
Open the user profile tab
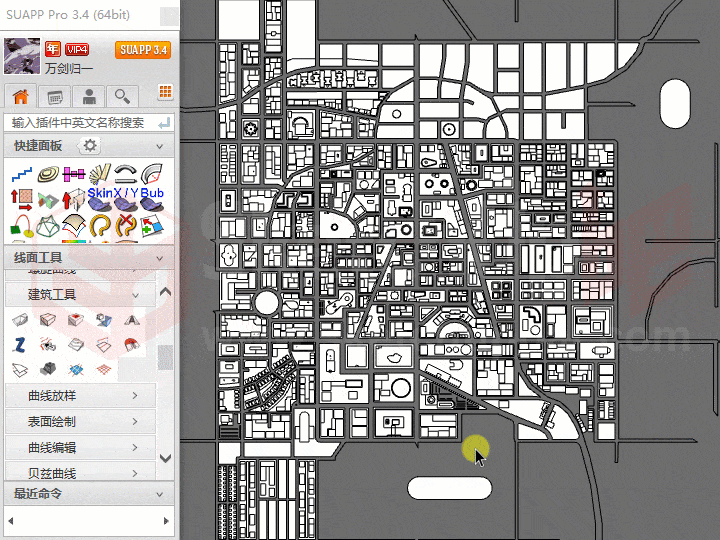(89, 96)
